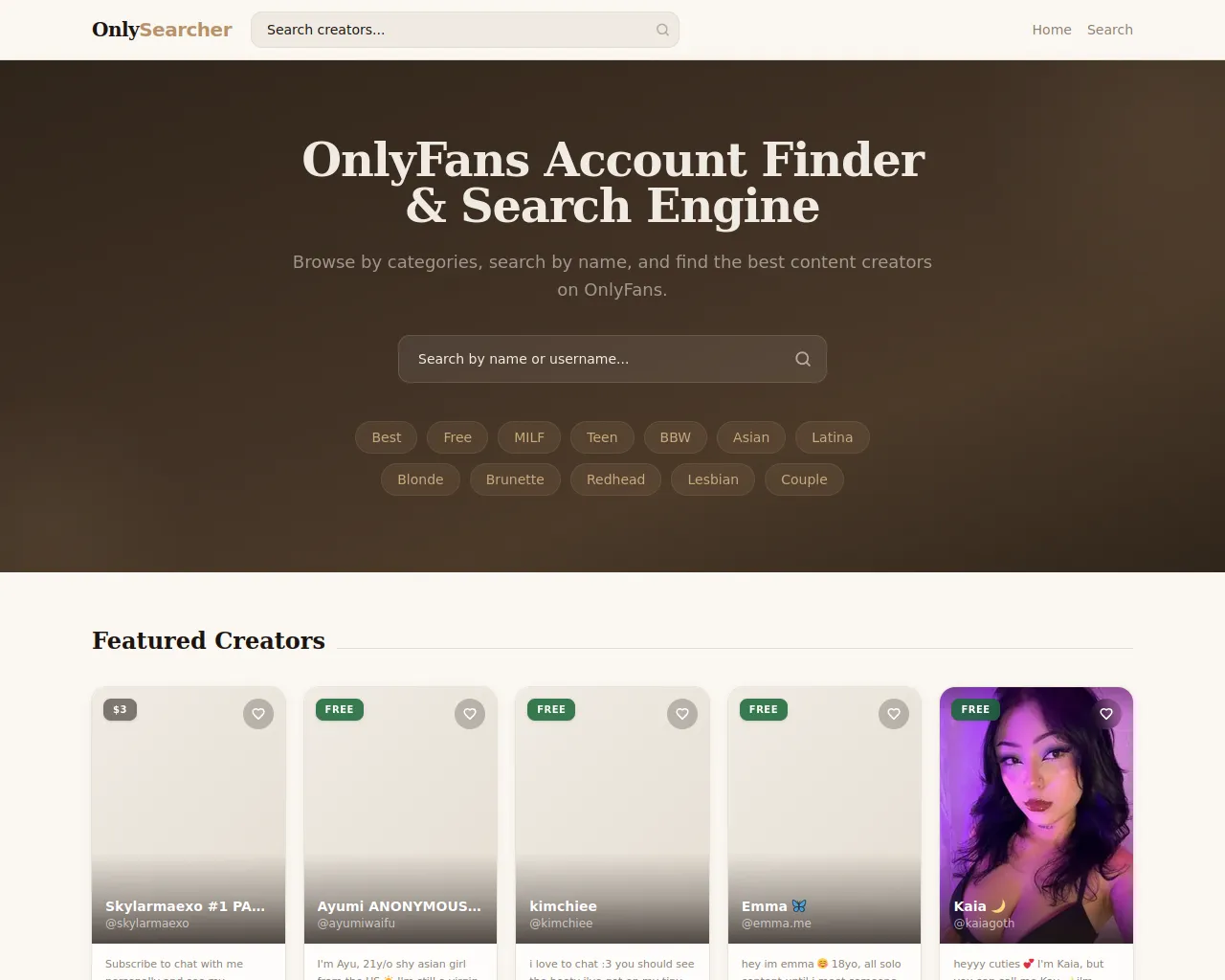Click the header search magnifier icon
The width and height of the screenshot is (1225, 980).
coord(662,30)
